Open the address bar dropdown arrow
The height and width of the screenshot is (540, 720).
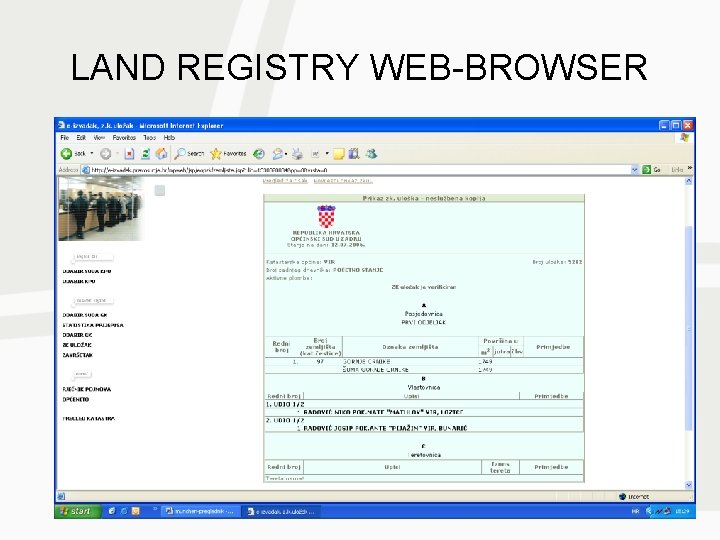tap(635, 169)
